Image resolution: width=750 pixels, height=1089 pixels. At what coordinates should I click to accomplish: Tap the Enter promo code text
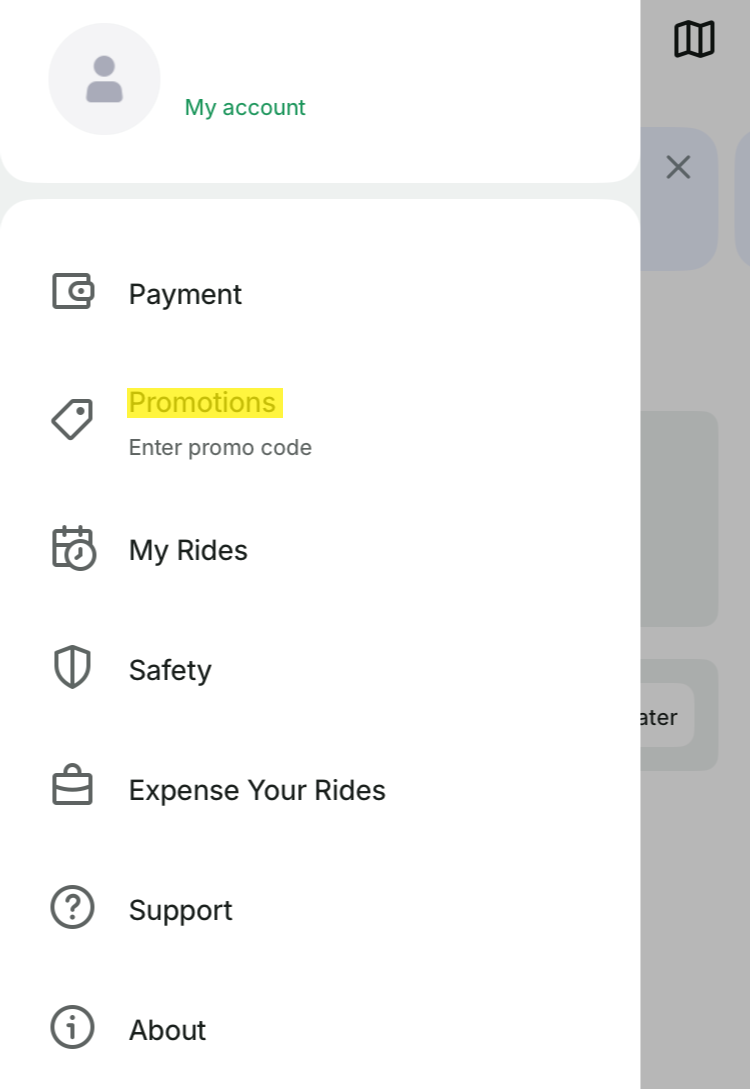point(220,448)
